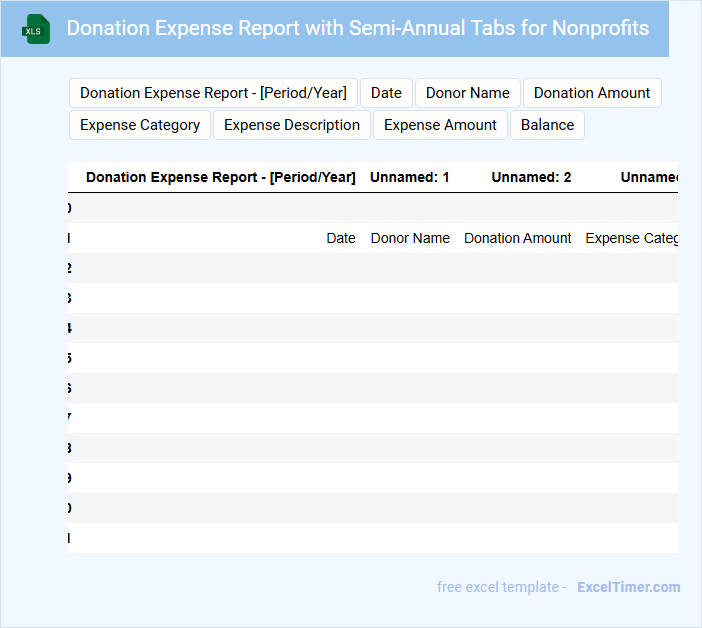This screenshot has width=702, height=628.
Task: Click the 'Unnamed: 1' column header
Action: coord(409,177)
